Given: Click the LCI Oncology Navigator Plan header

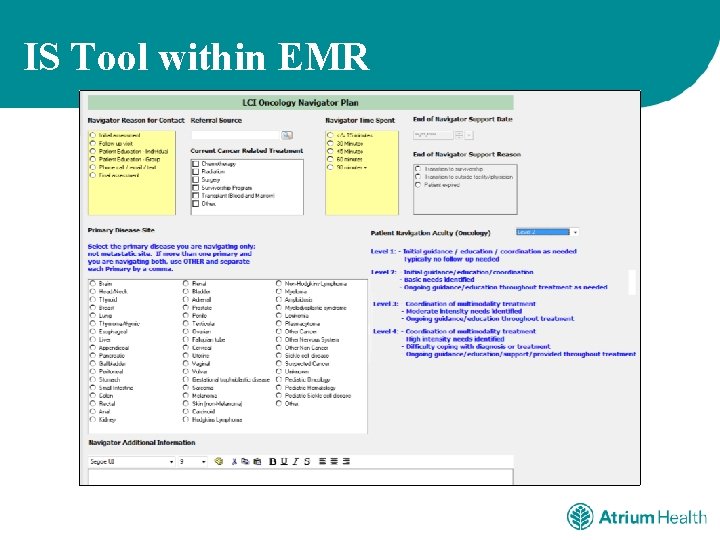Looking at the screenshot, I should [x=300, y=103].
